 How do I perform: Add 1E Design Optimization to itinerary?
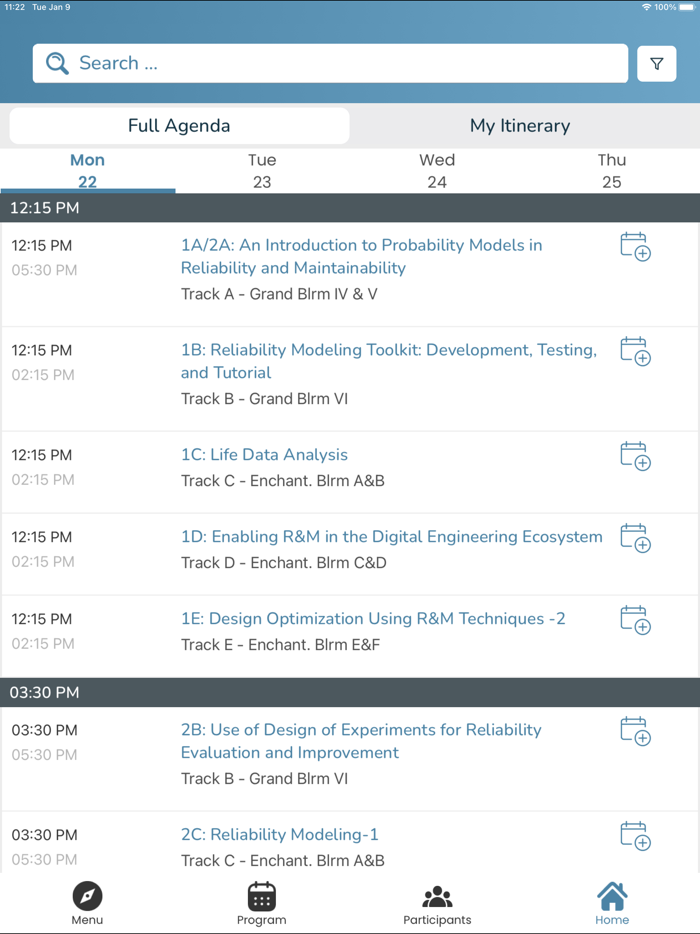pos(635,620)
